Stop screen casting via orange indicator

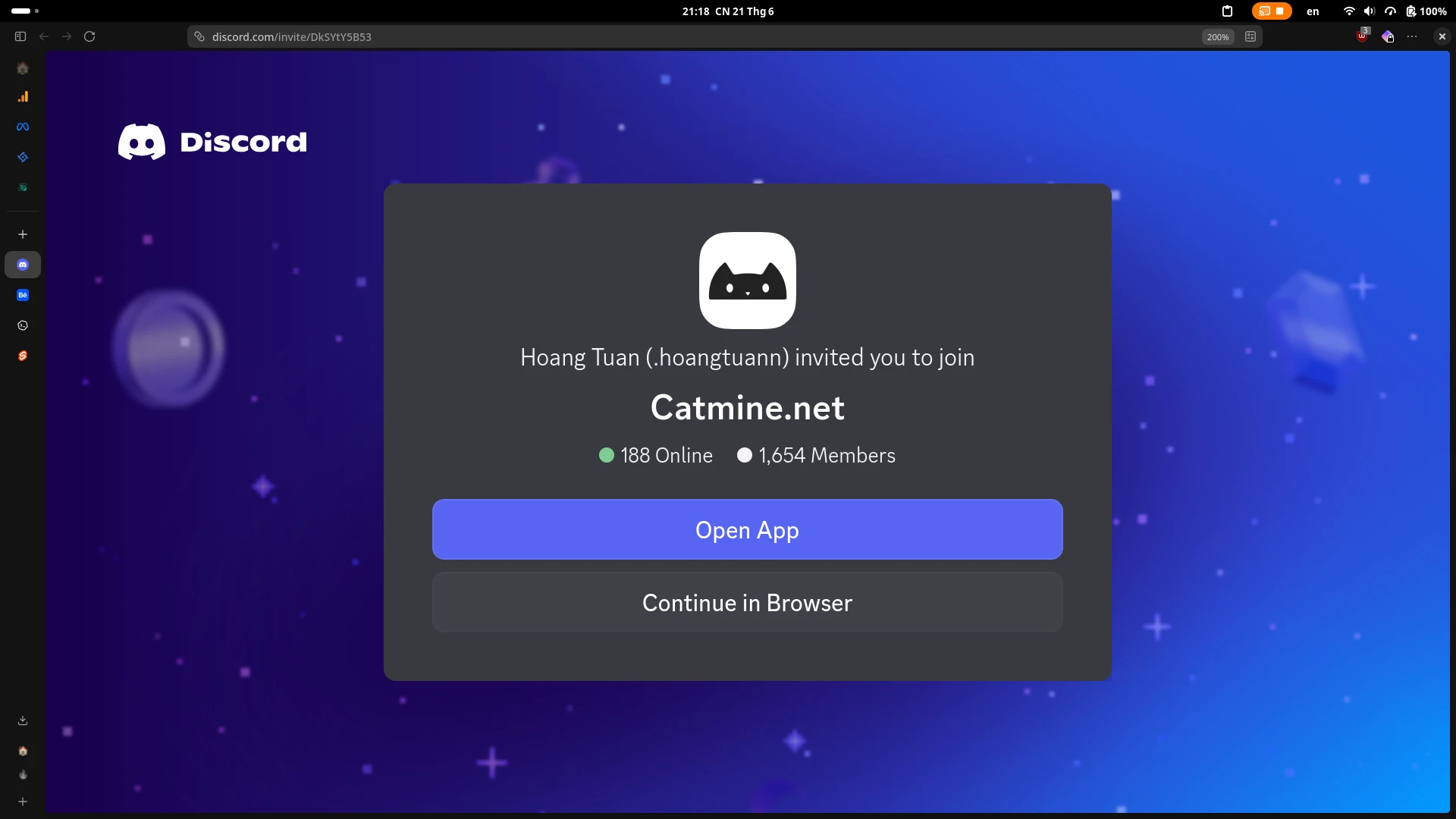point(1272,11)
